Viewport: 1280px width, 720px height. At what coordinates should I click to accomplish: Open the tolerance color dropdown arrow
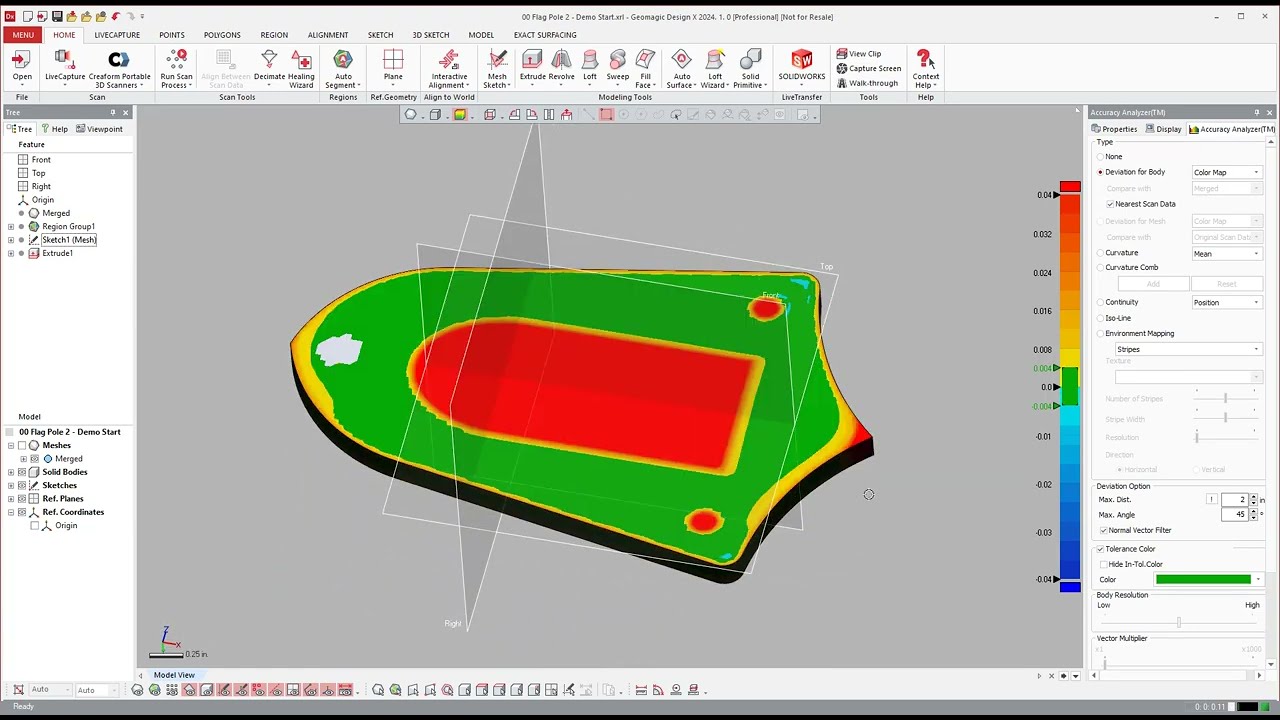tap(1258, 580)
